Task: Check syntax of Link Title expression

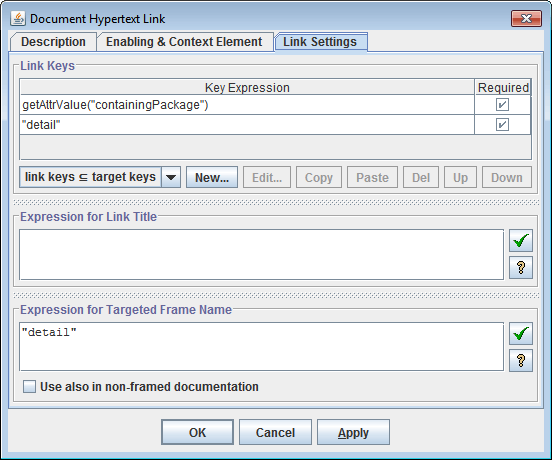Action: pyautogui.click(x=521, y=240)
